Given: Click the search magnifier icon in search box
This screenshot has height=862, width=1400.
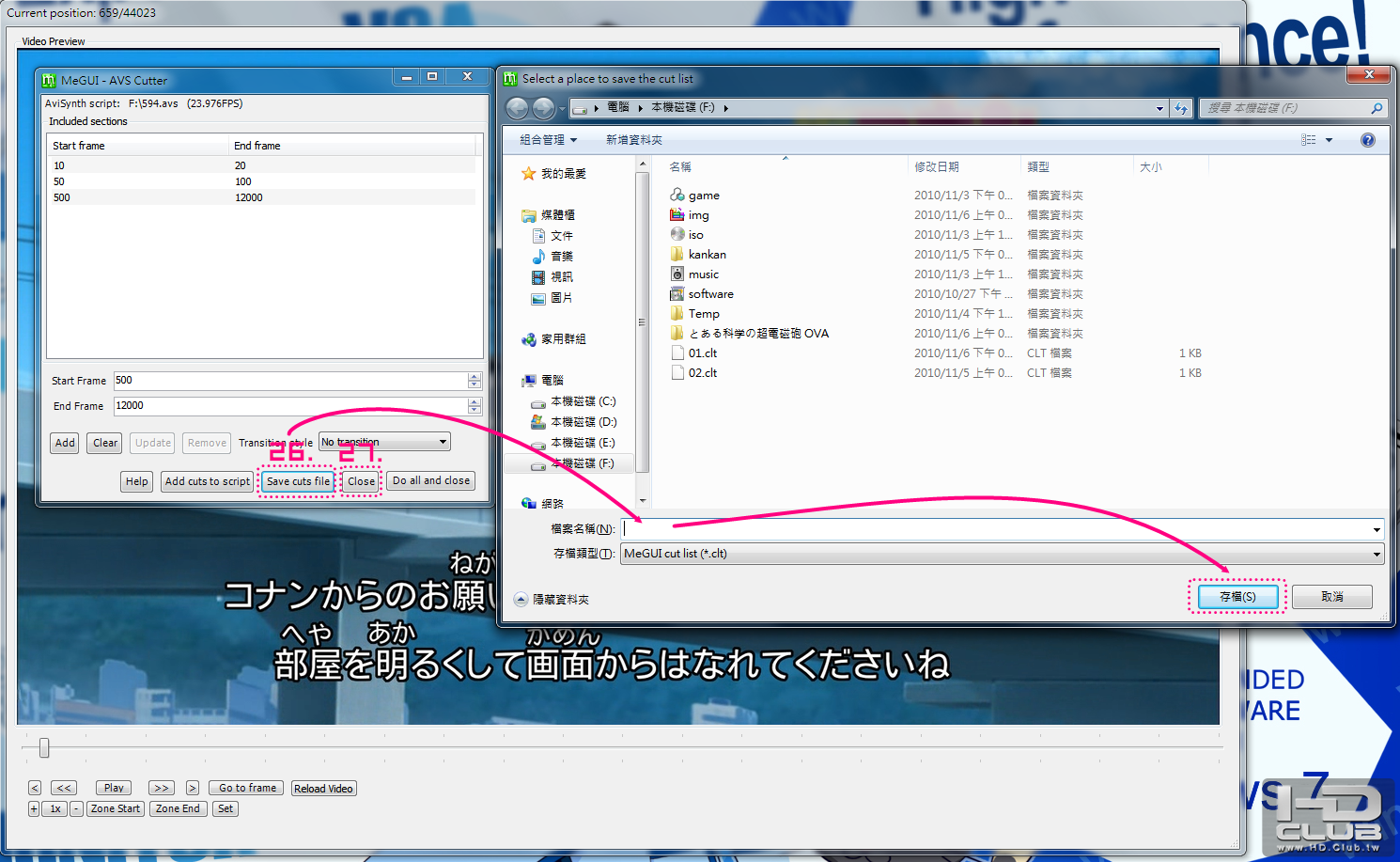Looking at the screenshot, I should click(1377, 108).
